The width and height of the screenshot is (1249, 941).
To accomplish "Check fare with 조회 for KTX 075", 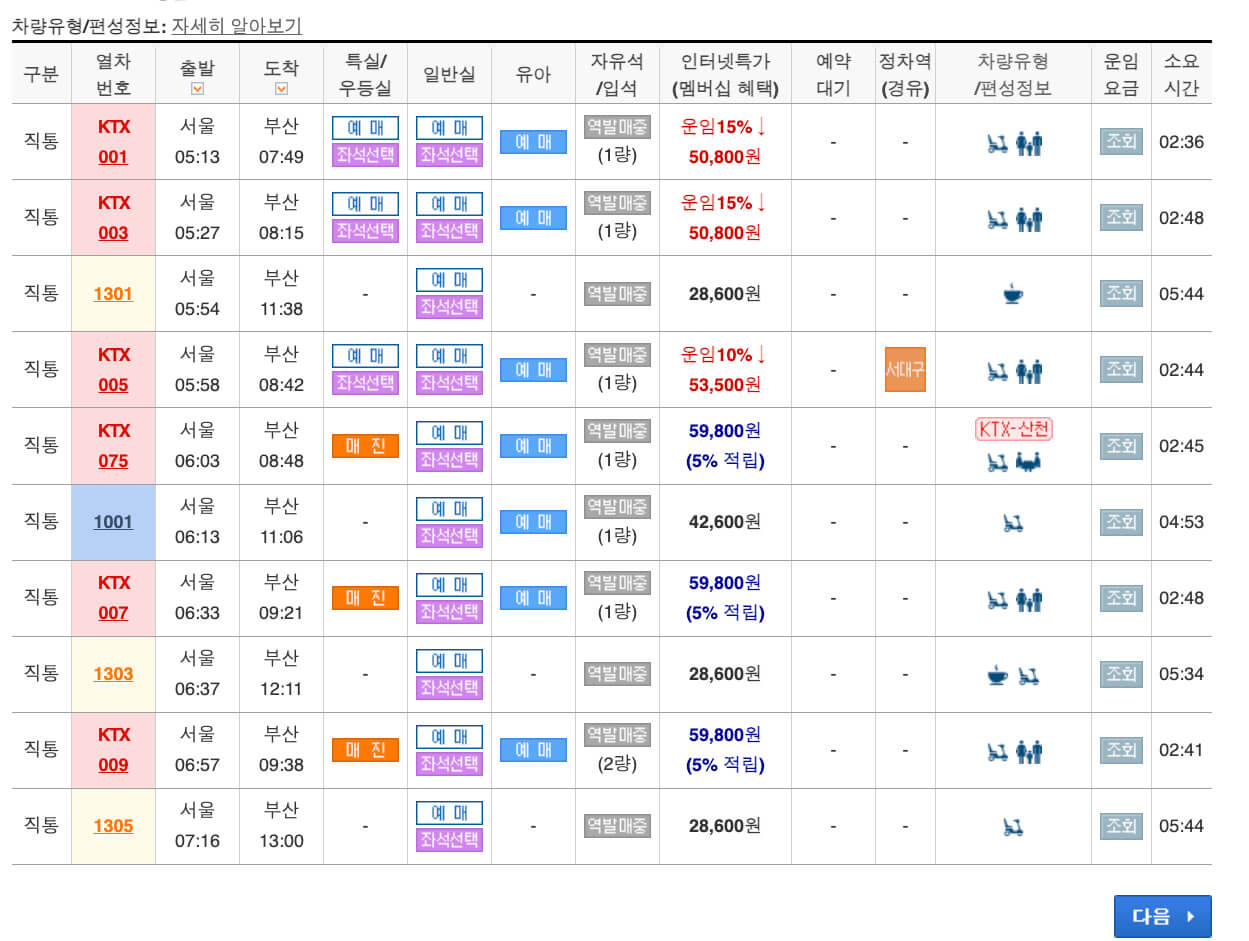I will pyautogui.click(x=1121, y=445).
